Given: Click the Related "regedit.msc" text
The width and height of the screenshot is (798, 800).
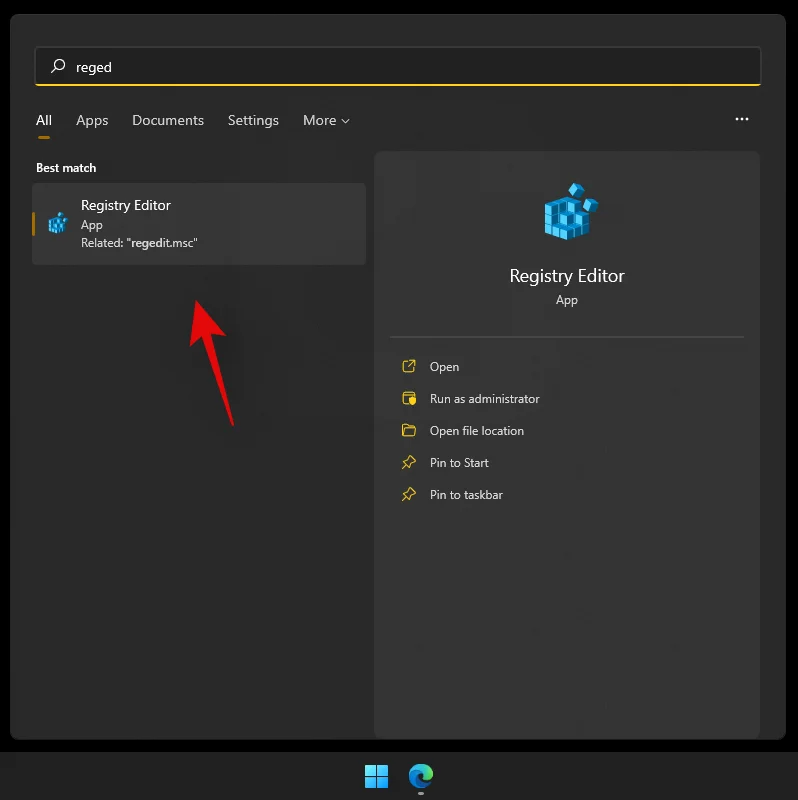Looking at the screenshot, I should tap(139, 243).
